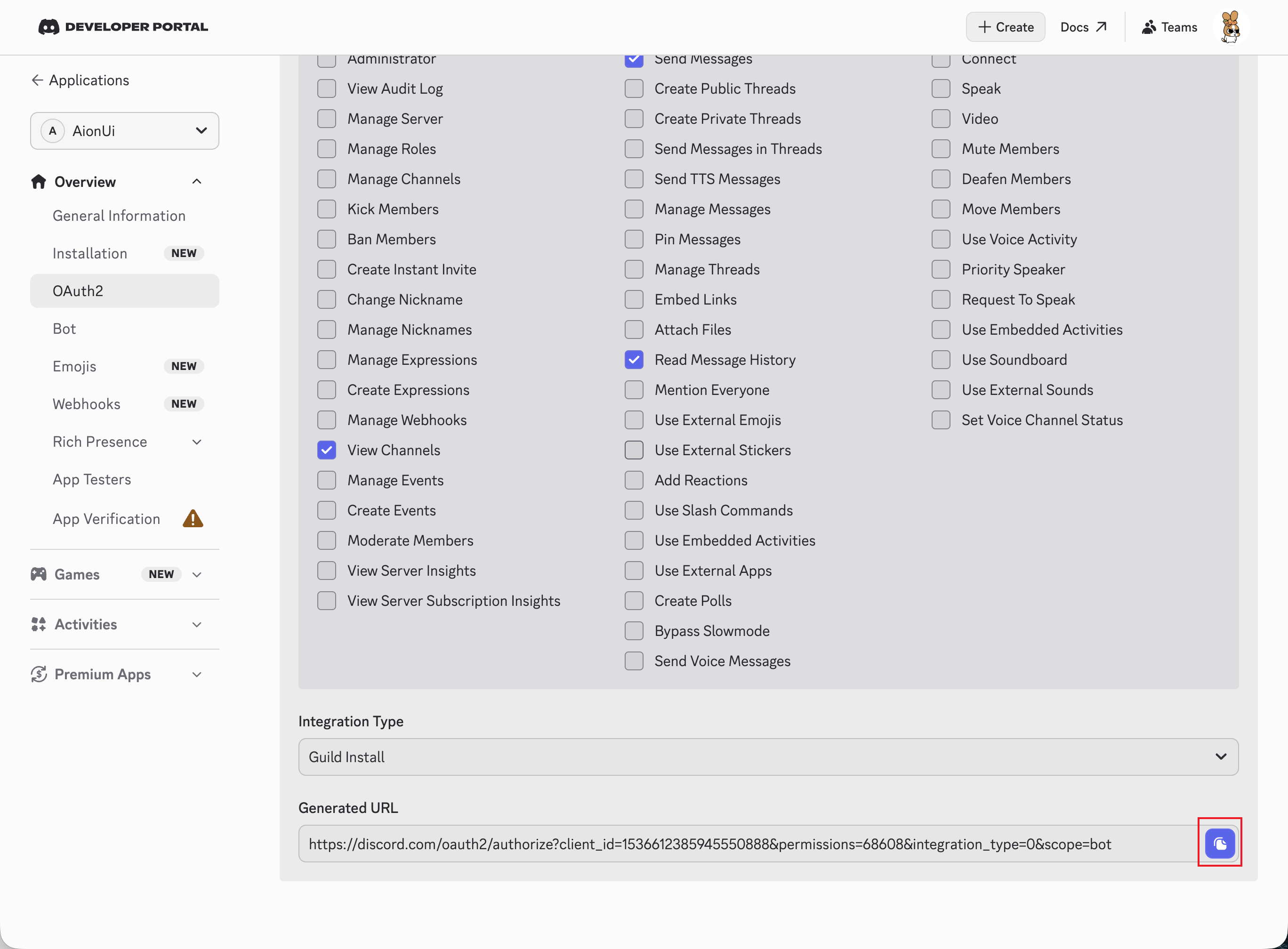Open the App Testers page

click(92, 479)
